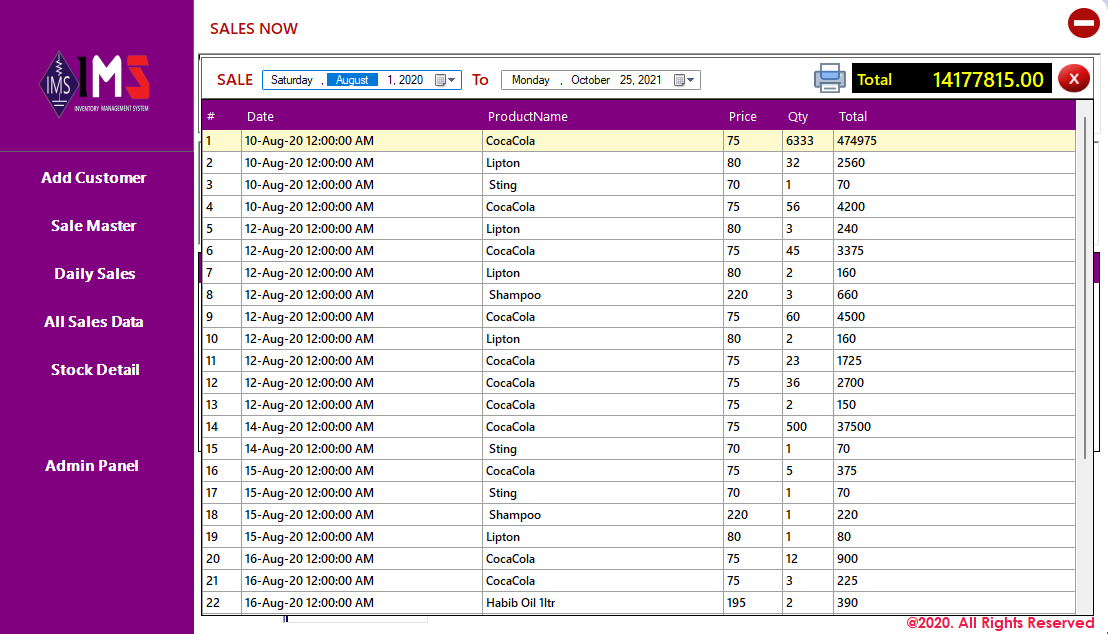Click the day 25, 2021 in To date
The image size is (1108, 634).
640,80
